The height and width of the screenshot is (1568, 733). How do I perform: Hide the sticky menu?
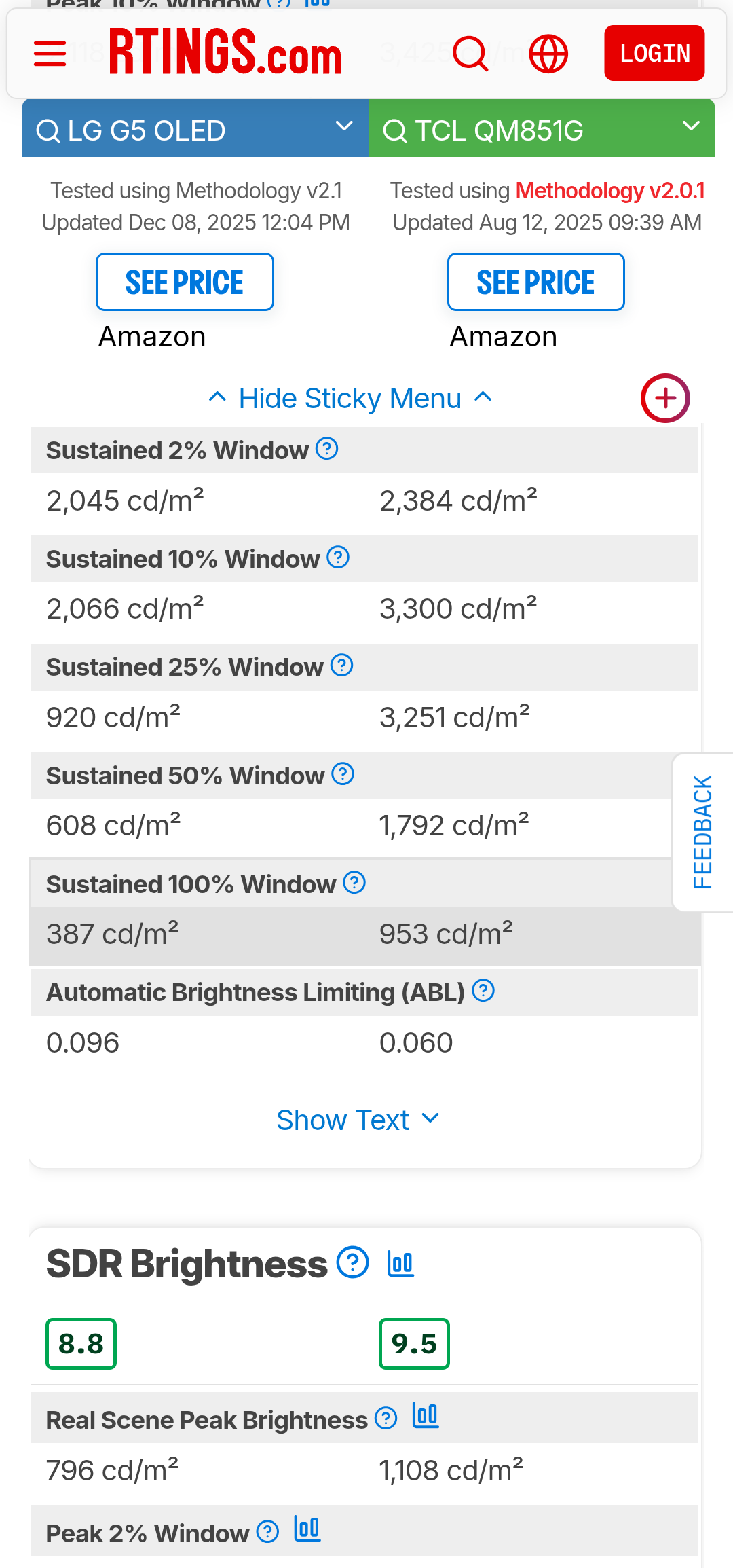pos(350,399)
